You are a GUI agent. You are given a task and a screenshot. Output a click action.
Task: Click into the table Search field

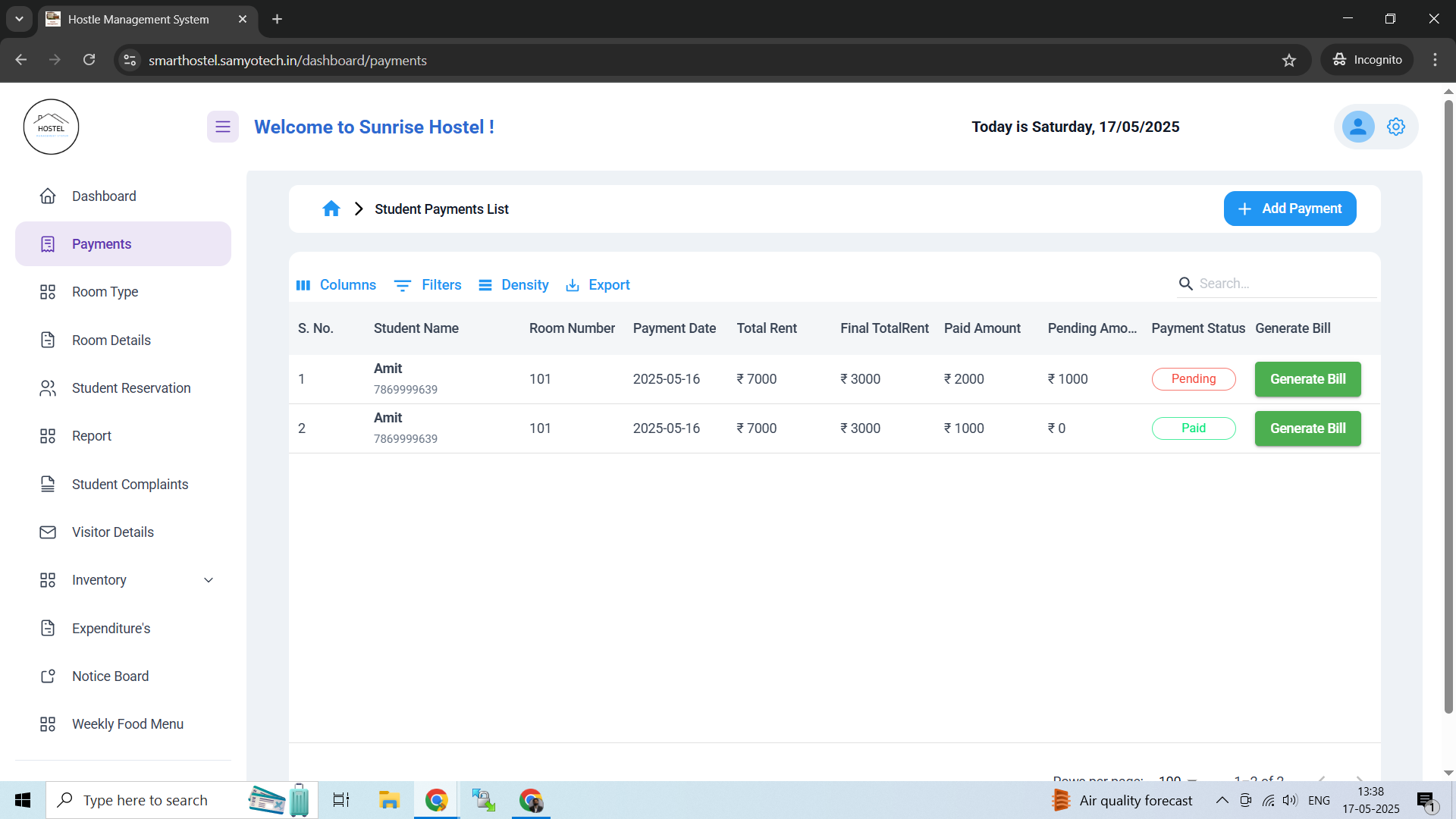coord(1274,283)
